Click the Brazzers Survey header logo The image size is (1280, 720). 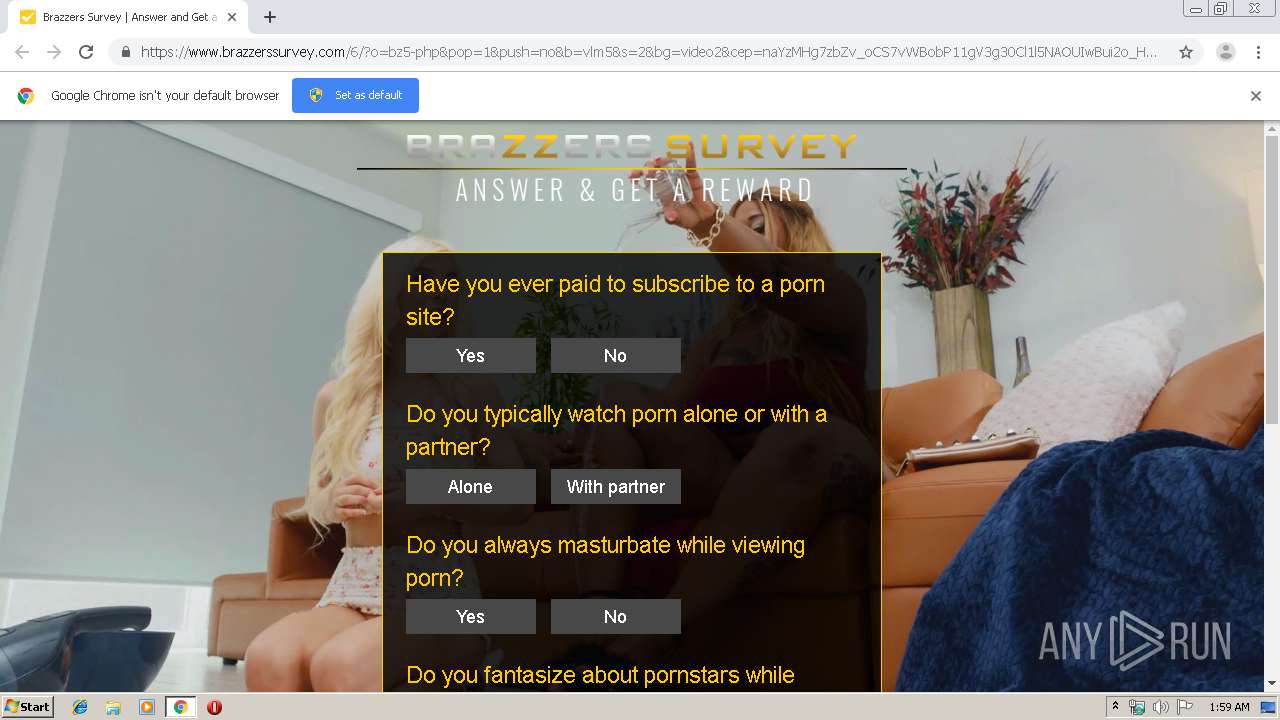tap(632, 147)
